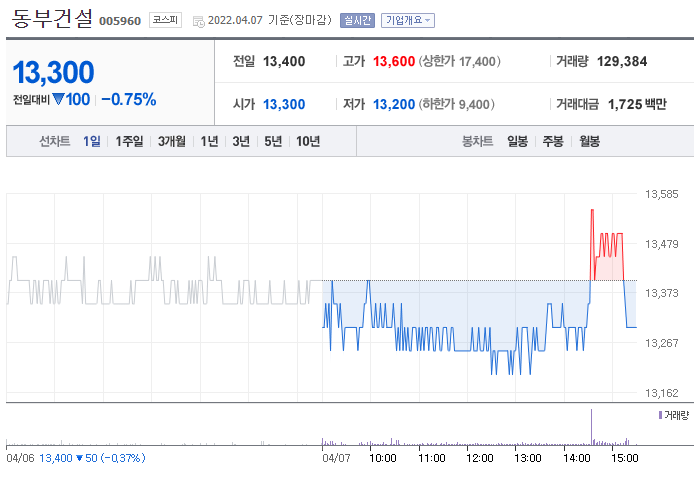This screenshot has height=477, width=694.
Task: Select the 1년 line chart tab
Action: coord(209,141)
